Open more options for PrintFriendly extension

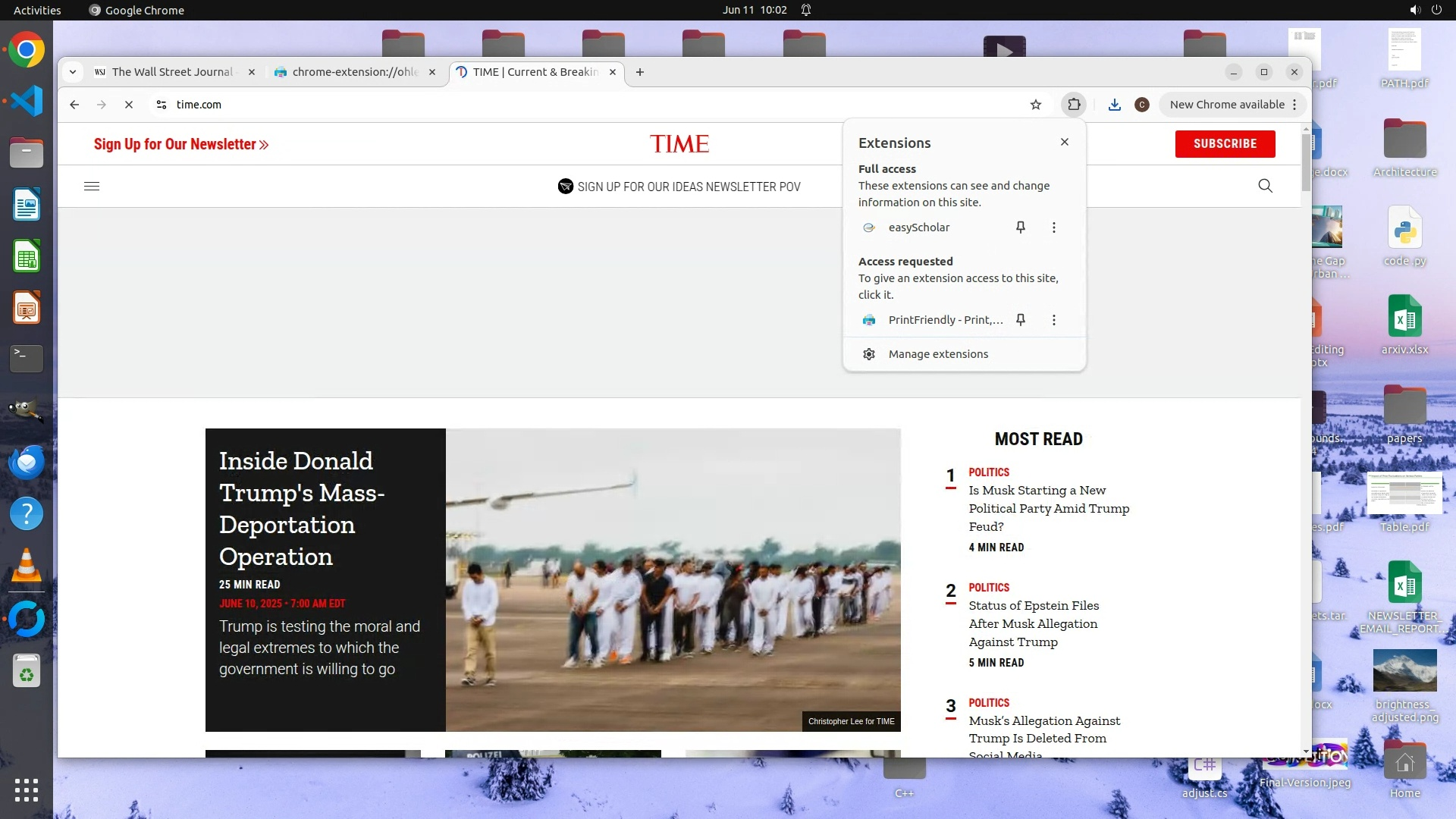coord(1053,320)
